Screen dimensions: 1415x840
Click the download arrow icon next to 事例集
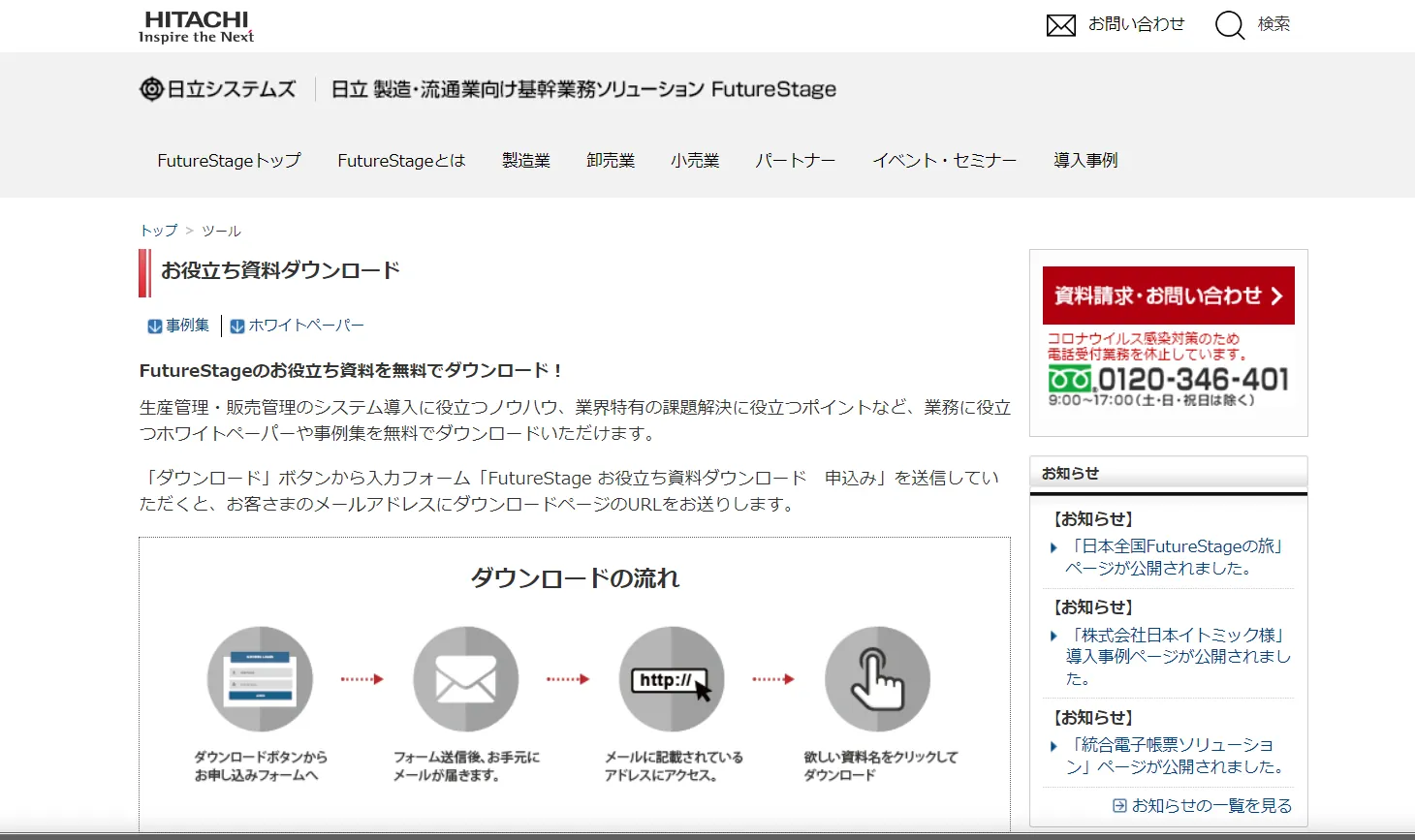[154, 327]
